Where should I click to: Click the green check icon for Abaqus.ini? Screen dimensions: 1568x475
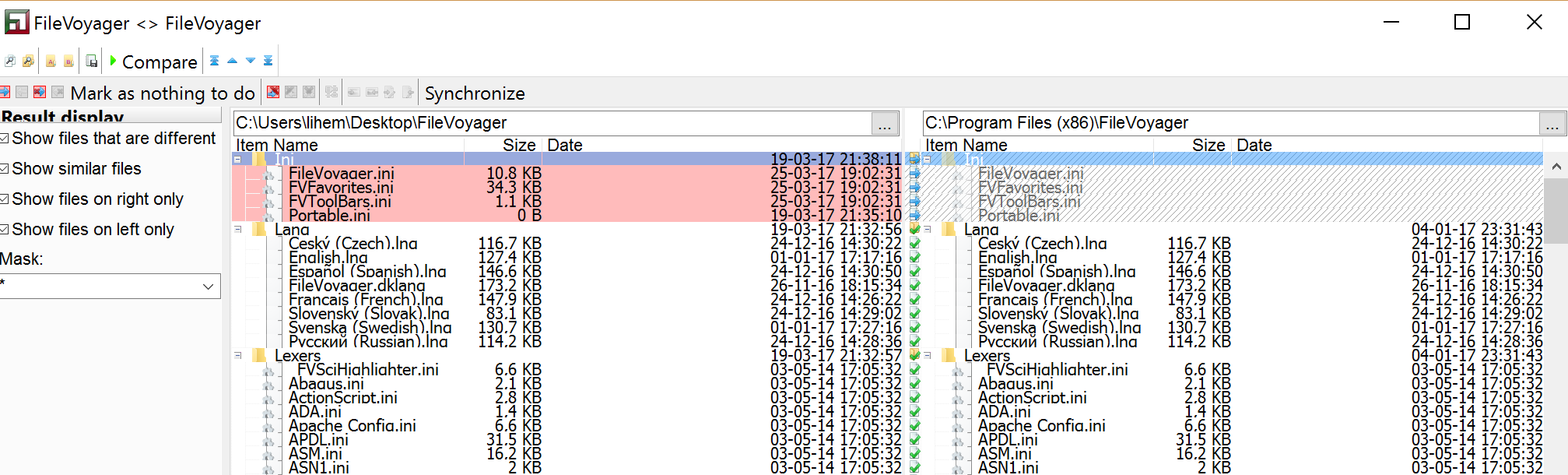(915, 383)
